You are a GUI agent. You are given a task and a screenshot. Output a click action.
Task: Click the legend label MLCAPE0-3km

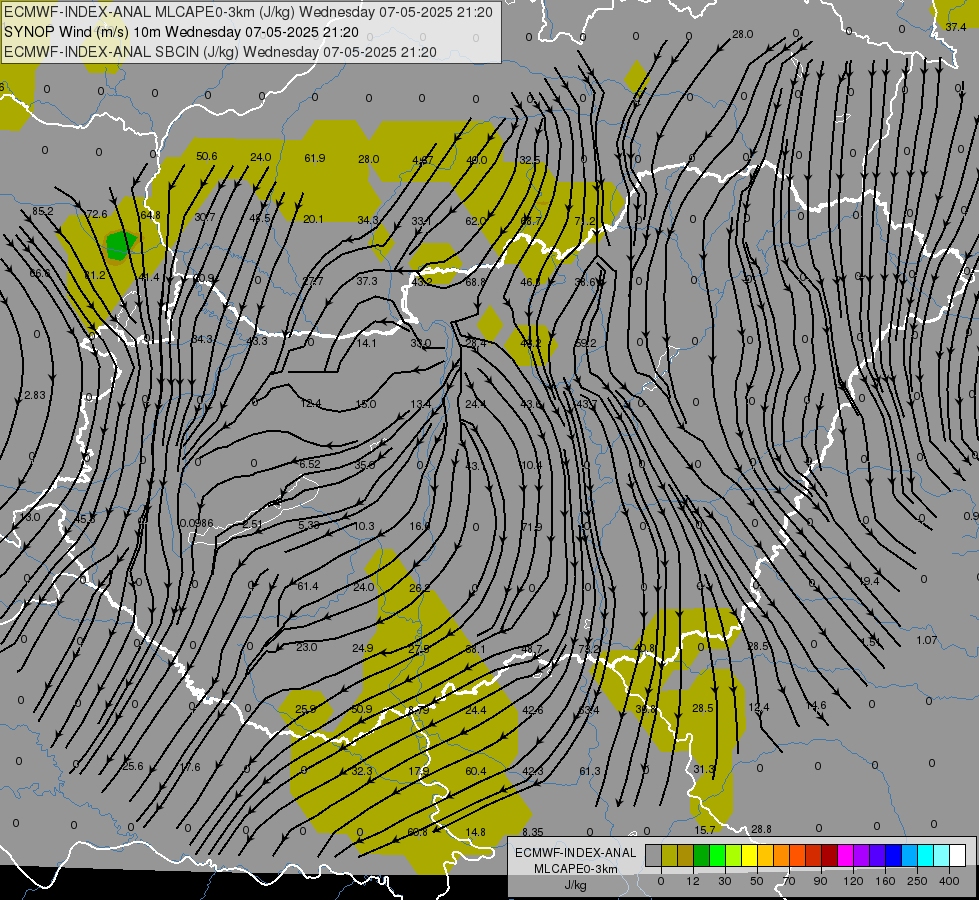576,869
